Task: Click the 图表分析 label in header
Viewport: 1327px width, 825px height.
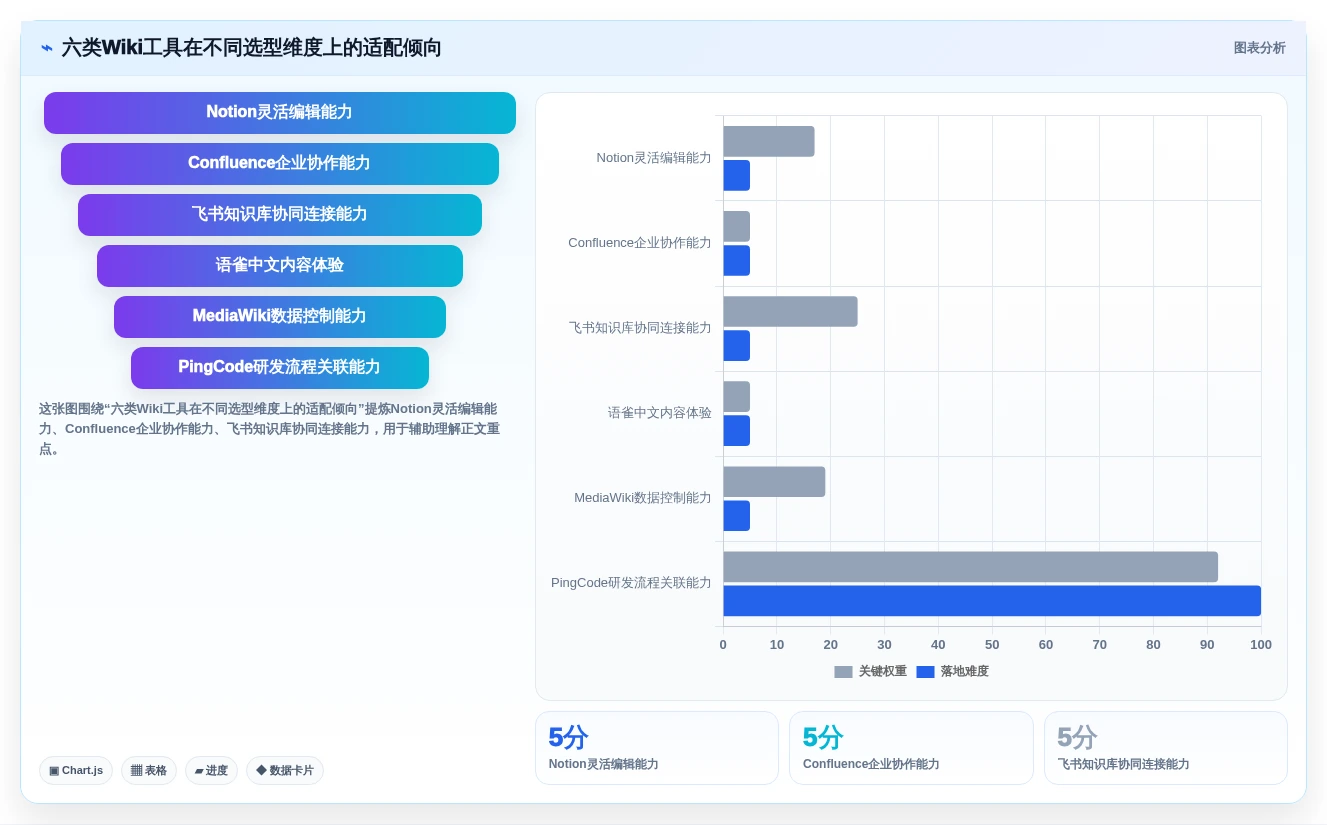Action: tap(1259, 48)
